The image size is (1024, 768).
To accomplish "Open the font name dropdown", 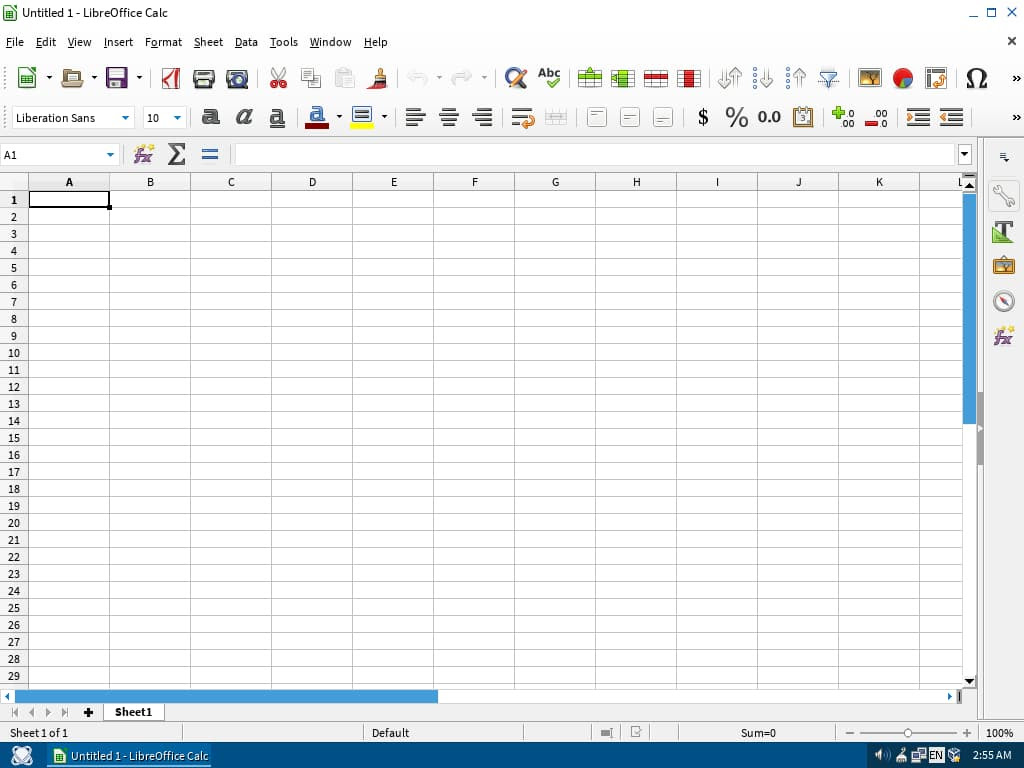I will (x=126, y=117).
